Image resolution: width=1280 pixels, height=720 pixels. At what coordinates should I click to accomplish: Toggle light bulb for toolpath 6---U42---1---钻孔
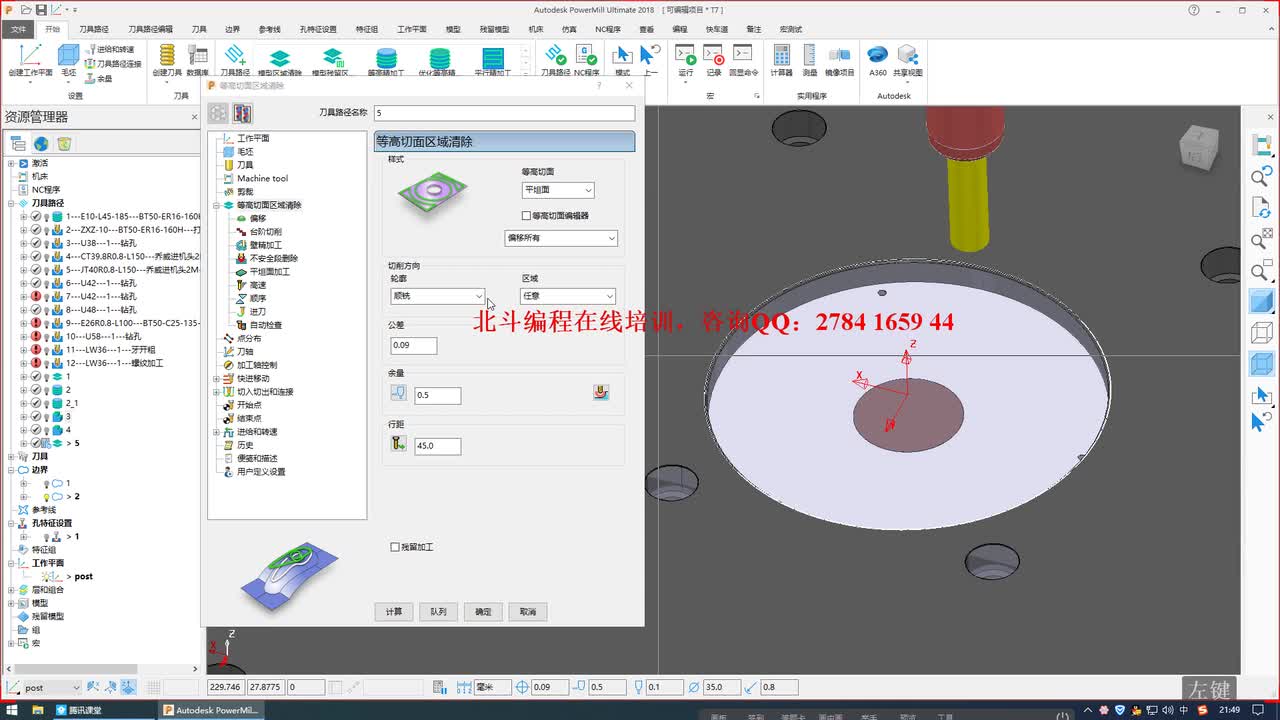point(46,283)
